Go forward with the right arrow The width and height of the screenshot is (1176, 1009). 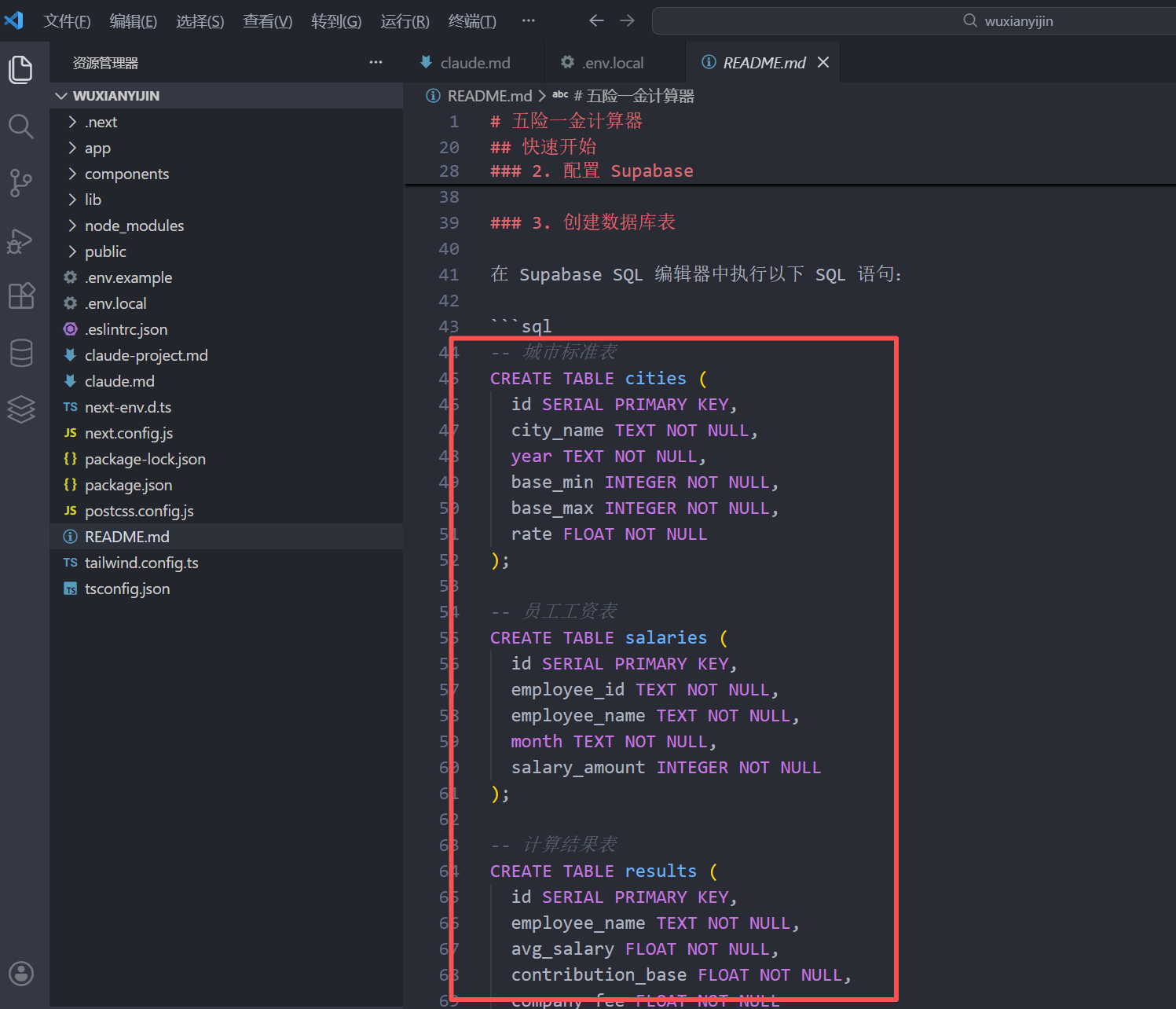[627, 20]
